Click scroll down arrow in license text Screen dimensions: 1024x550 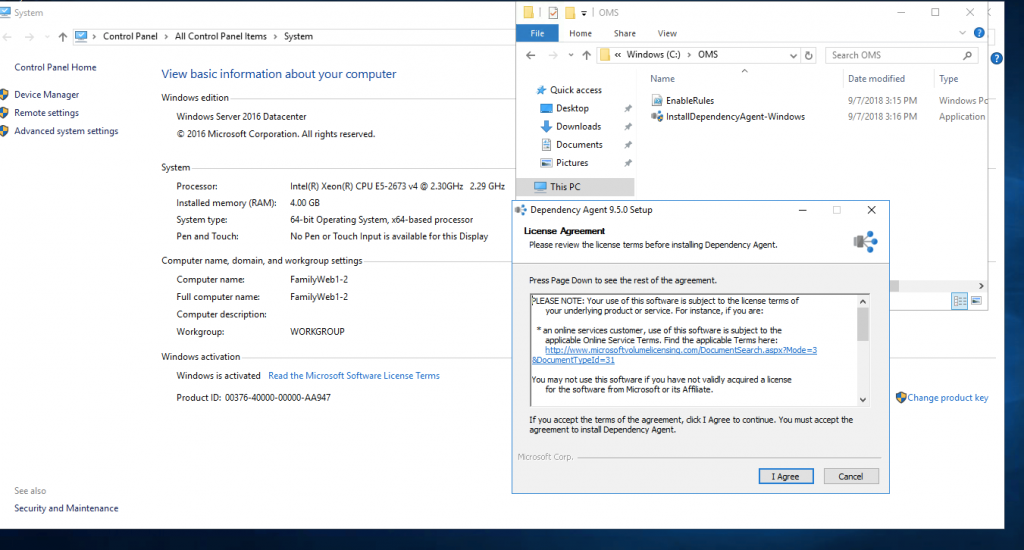click(x=863, y=400)
